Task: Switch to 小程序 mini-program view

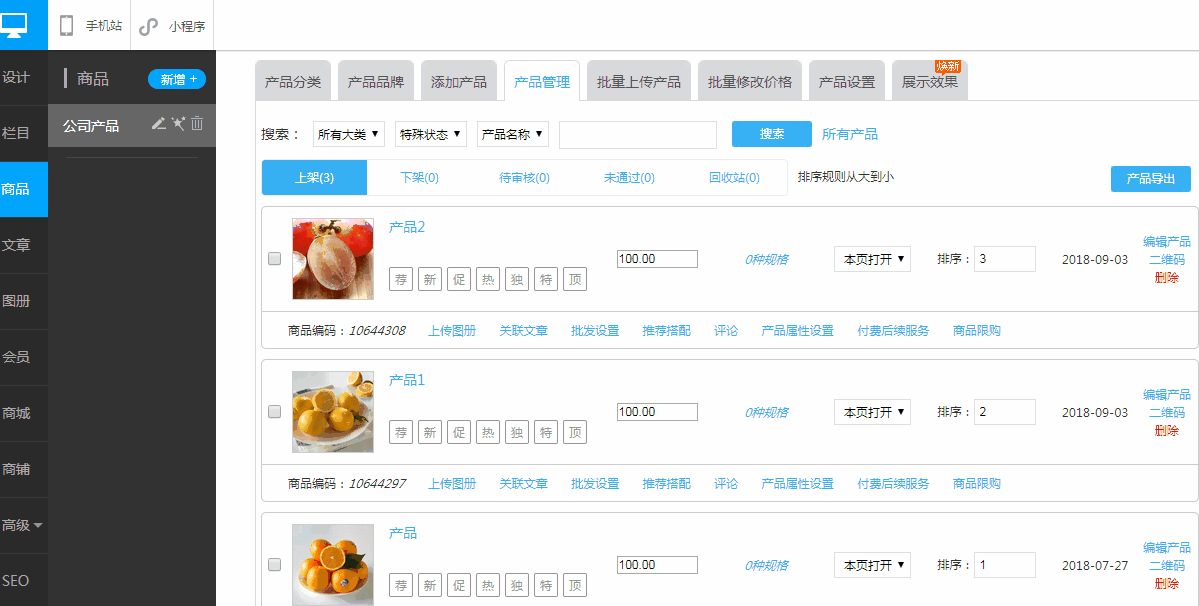Action: [x=171, y=25]
